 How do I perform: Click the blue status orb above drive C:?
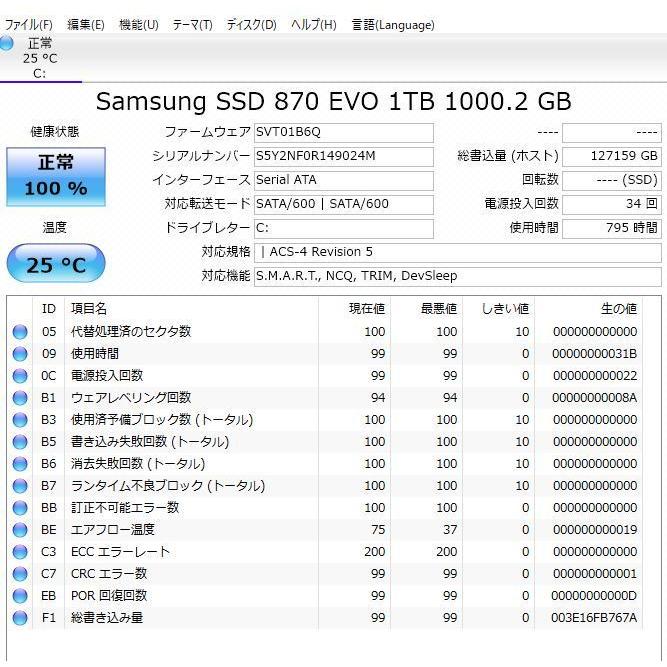click(x=6, y=43)
